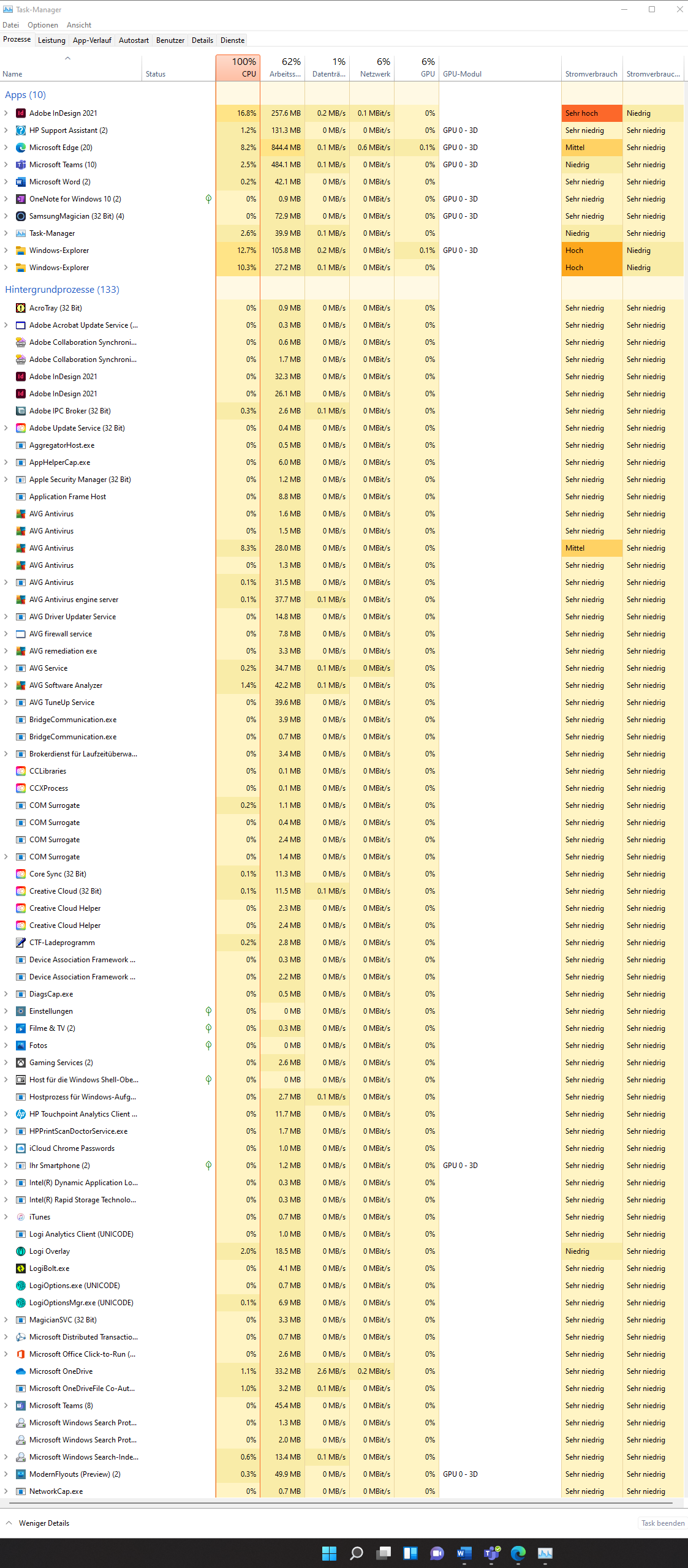
Task: Click the Microsoft Office Click-to-Run icon
Action: coord(21,1354)
